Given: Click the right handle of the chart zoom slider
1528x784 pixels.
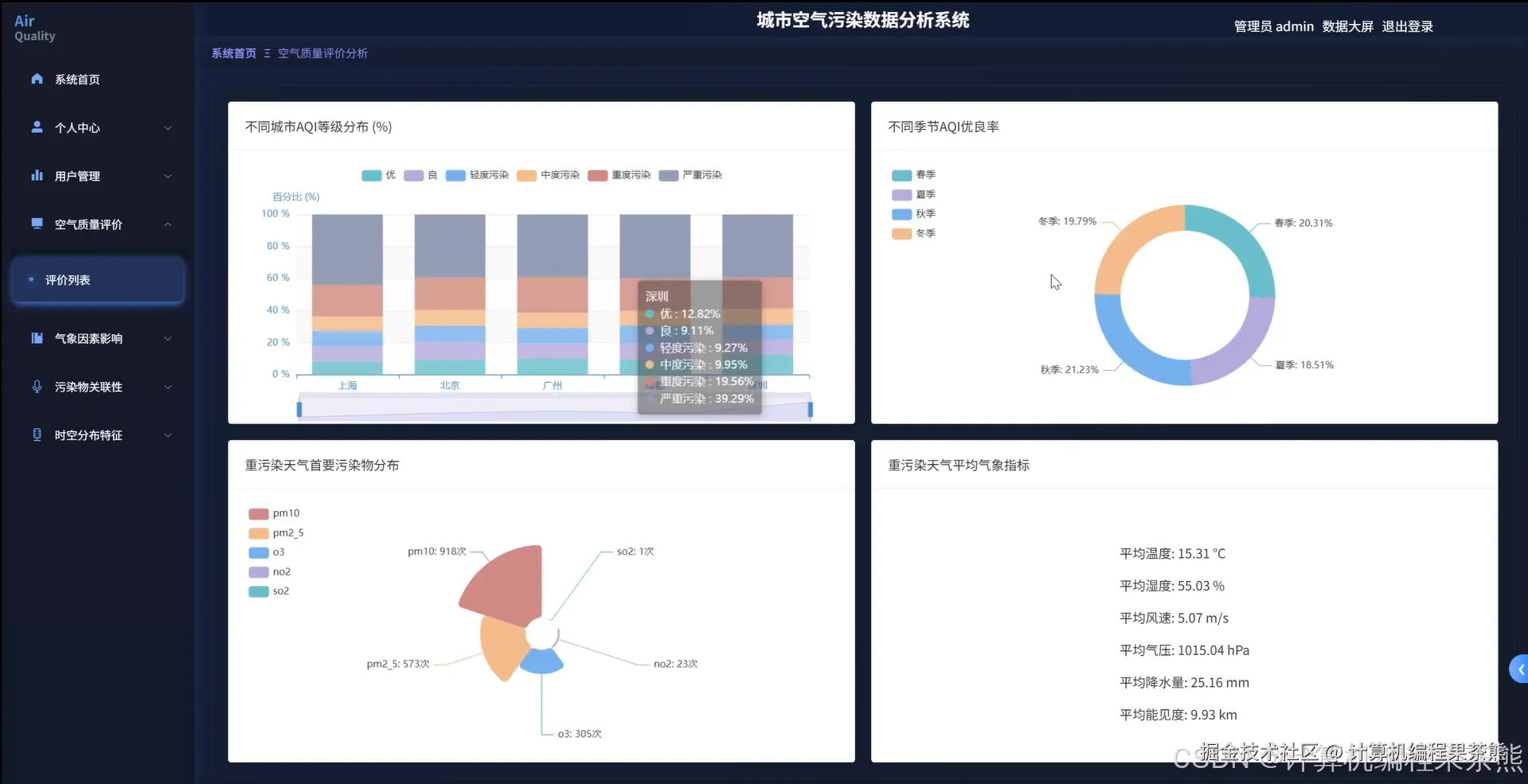Looking at the screenshot, I should pos(810,409).
